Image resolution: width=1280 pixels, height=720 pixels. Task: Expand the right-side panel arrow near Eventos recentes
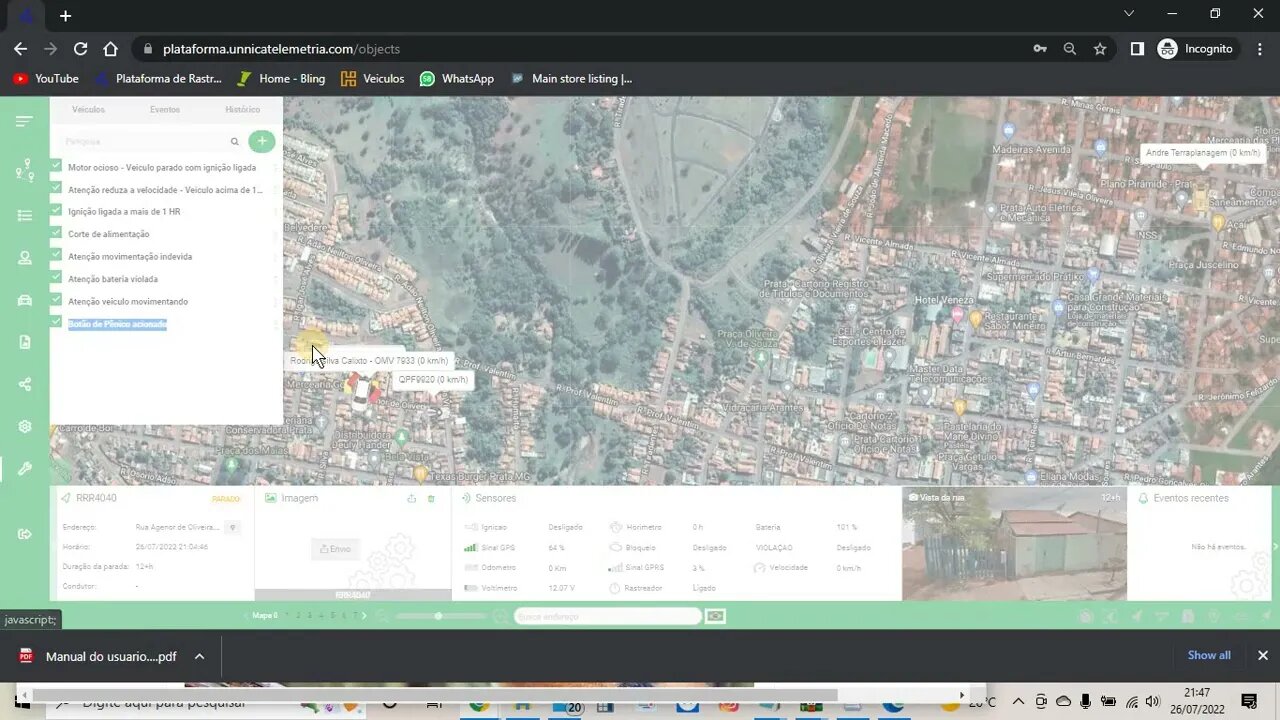[x=1274, y=546]
